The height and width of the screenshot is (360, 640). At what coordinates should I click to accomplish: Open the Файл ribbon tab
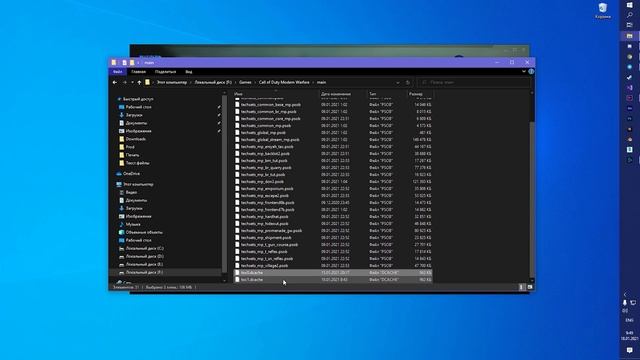[x=118, y=72]
